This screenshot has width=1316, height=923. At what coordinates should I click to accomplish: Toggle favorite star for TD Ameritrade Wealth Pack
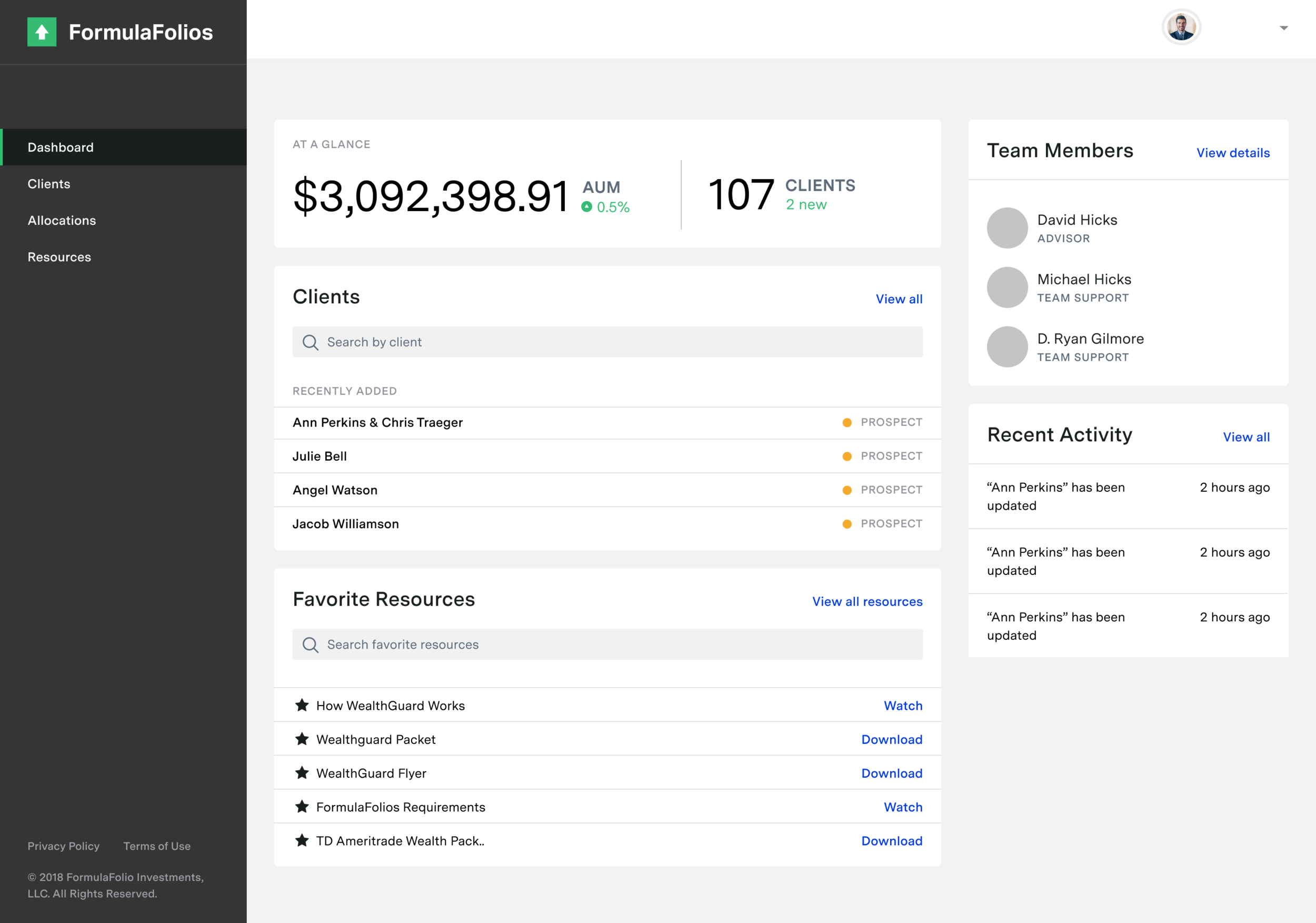[x=302, y=840]
